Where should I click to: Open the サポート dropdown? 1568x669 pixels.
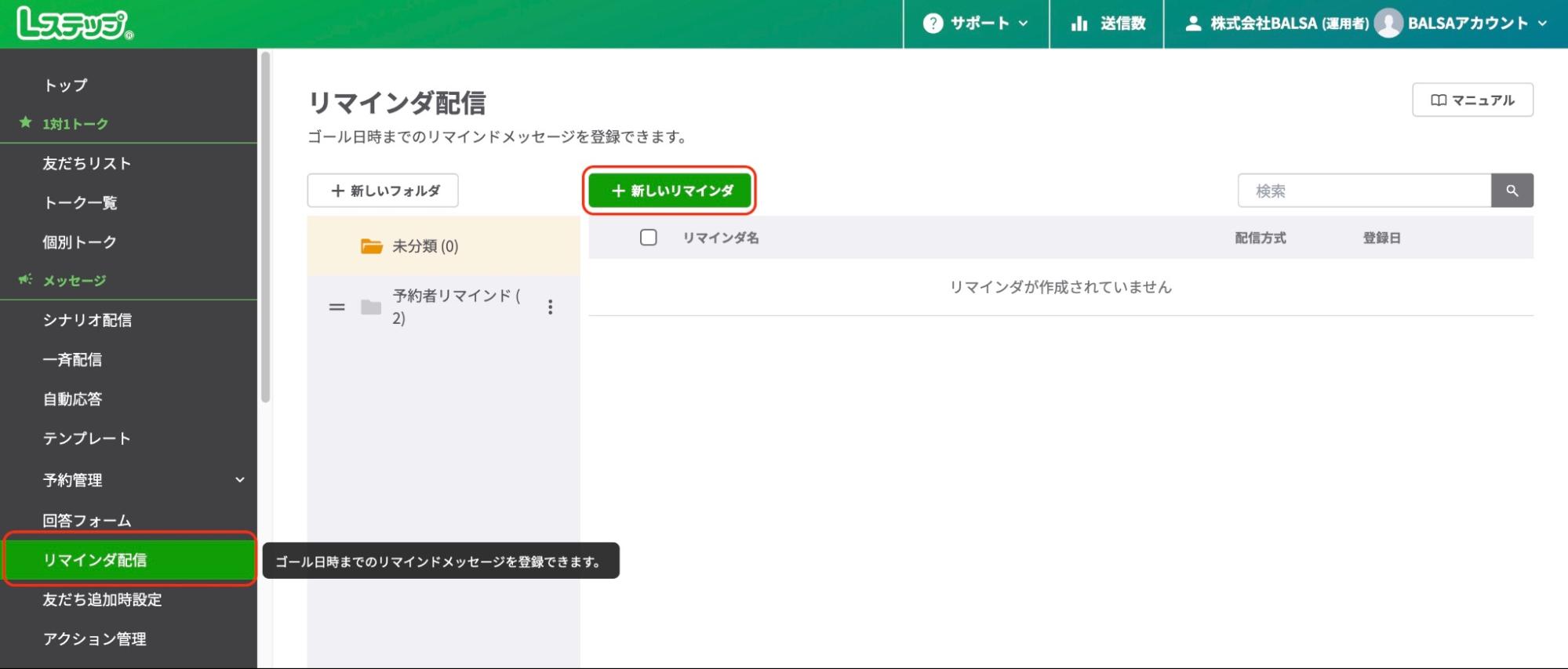[x=976, y=24]
